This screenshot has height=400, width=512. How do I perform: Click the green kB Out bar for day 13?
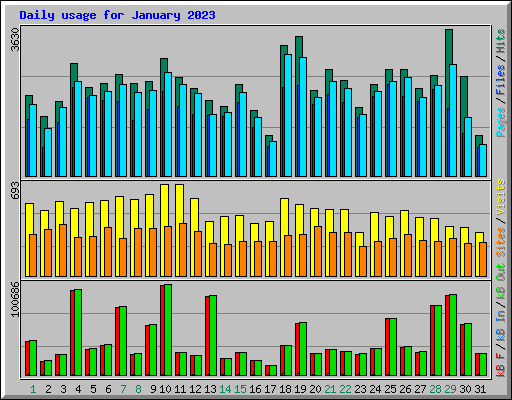(213, 335)
